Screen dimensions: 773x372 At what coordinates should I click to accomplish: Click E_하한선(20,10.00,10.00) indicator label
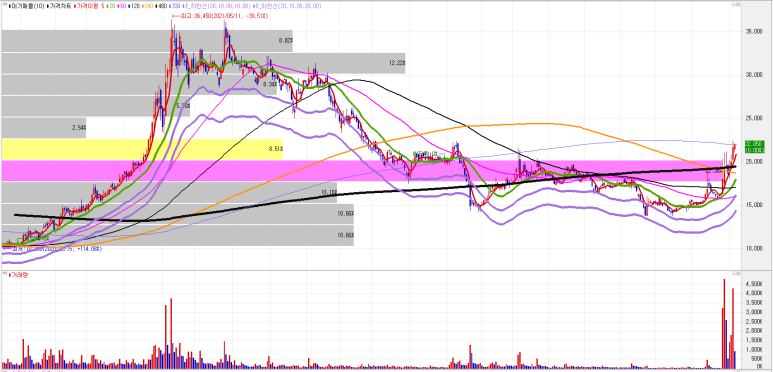pos(216,6)
